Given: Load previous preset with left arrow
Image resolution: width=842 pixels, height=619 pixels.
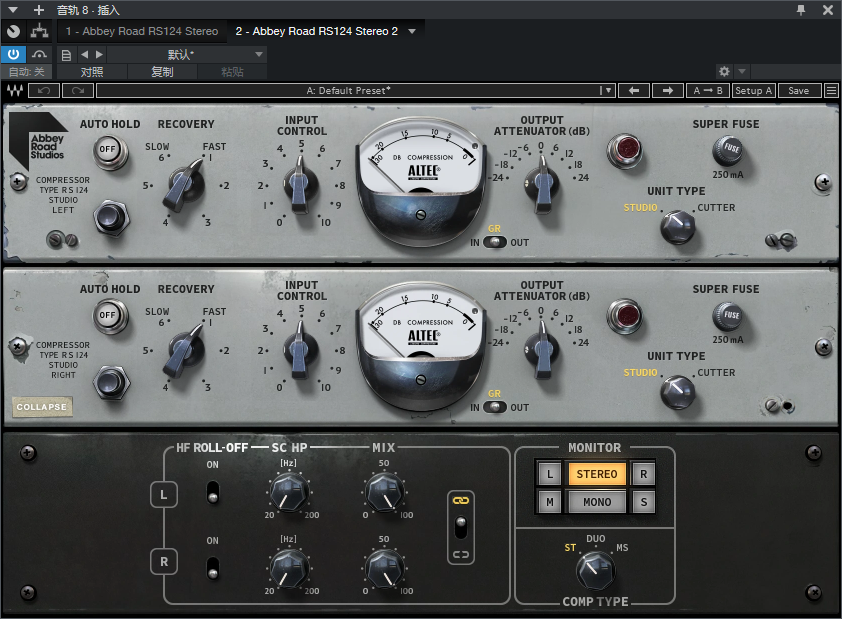Looking at the screenshot, I should click(634, 91).
